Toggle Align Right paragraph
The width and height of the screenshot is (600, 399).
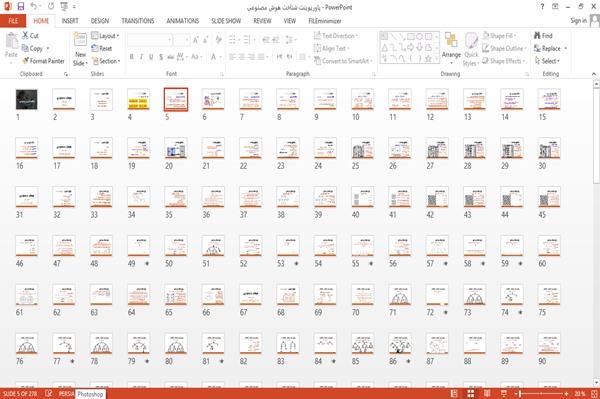[251, 57]
